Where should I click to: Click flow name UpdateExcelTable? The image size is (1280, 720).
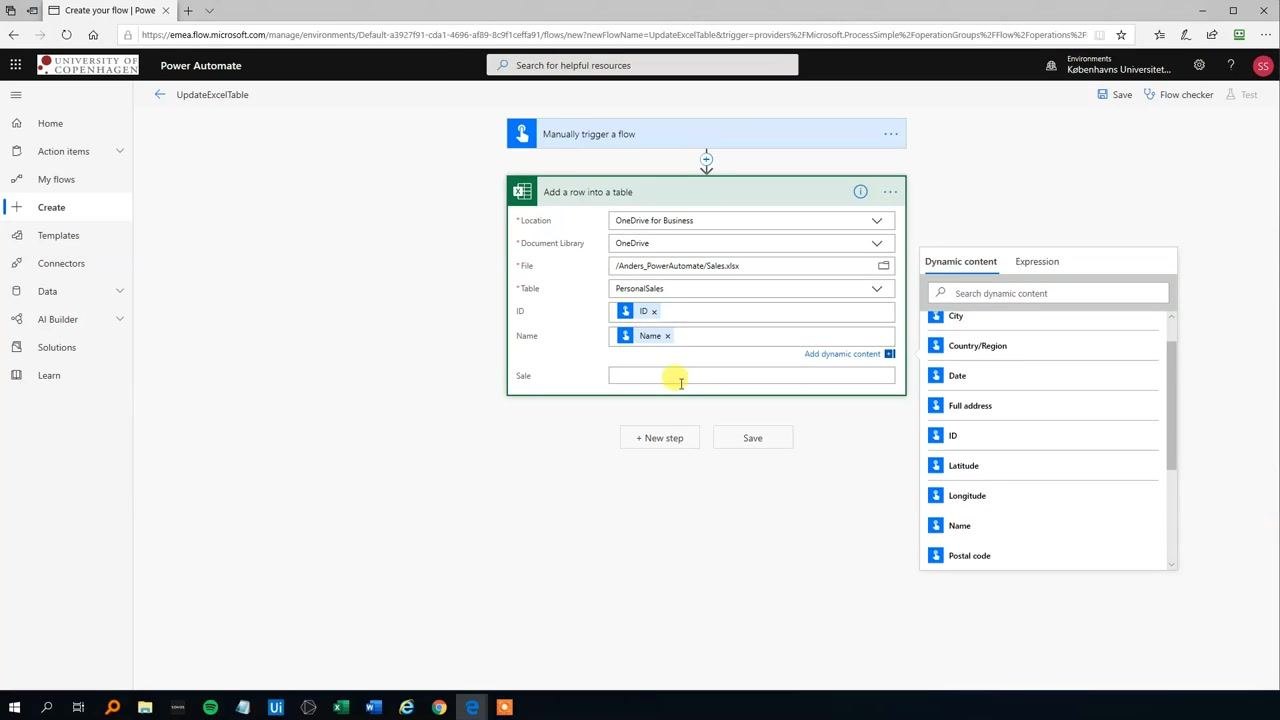[x=212, y=95]
